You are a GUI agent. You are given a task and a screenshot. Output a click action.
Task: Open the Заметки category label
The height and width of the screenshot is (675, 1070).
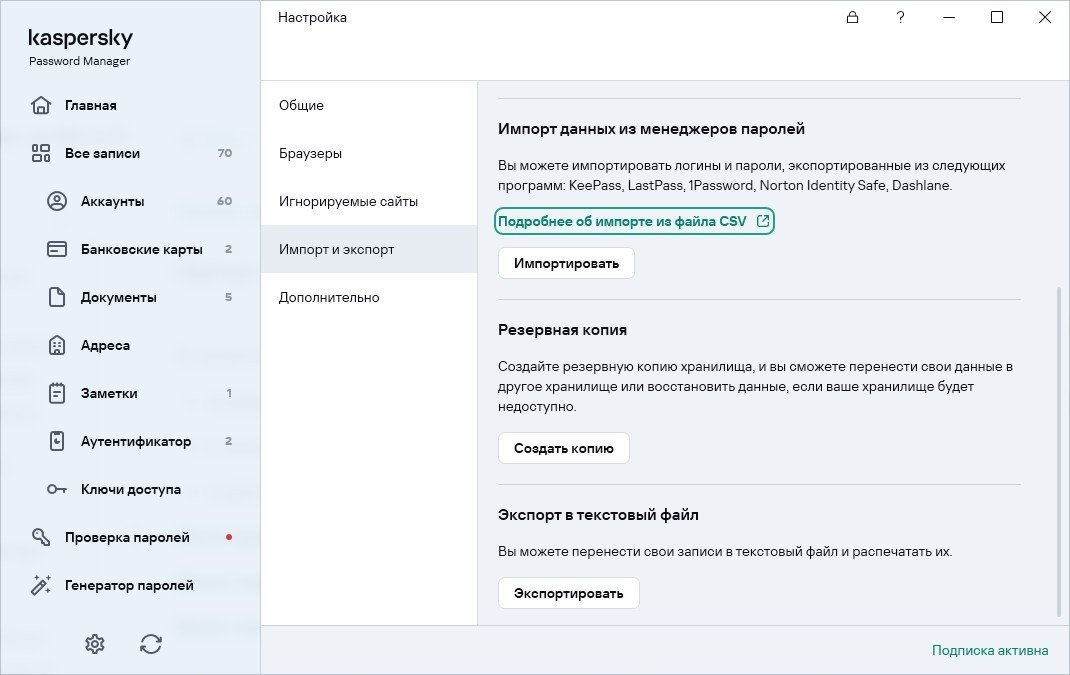pos(109,393)
